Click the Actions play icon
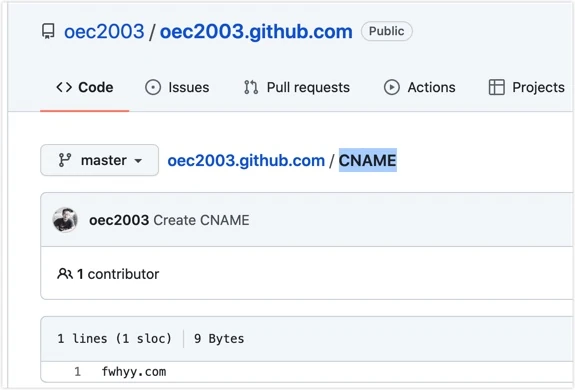This screenshot has height=390, width=575. (x=392, y=88)
